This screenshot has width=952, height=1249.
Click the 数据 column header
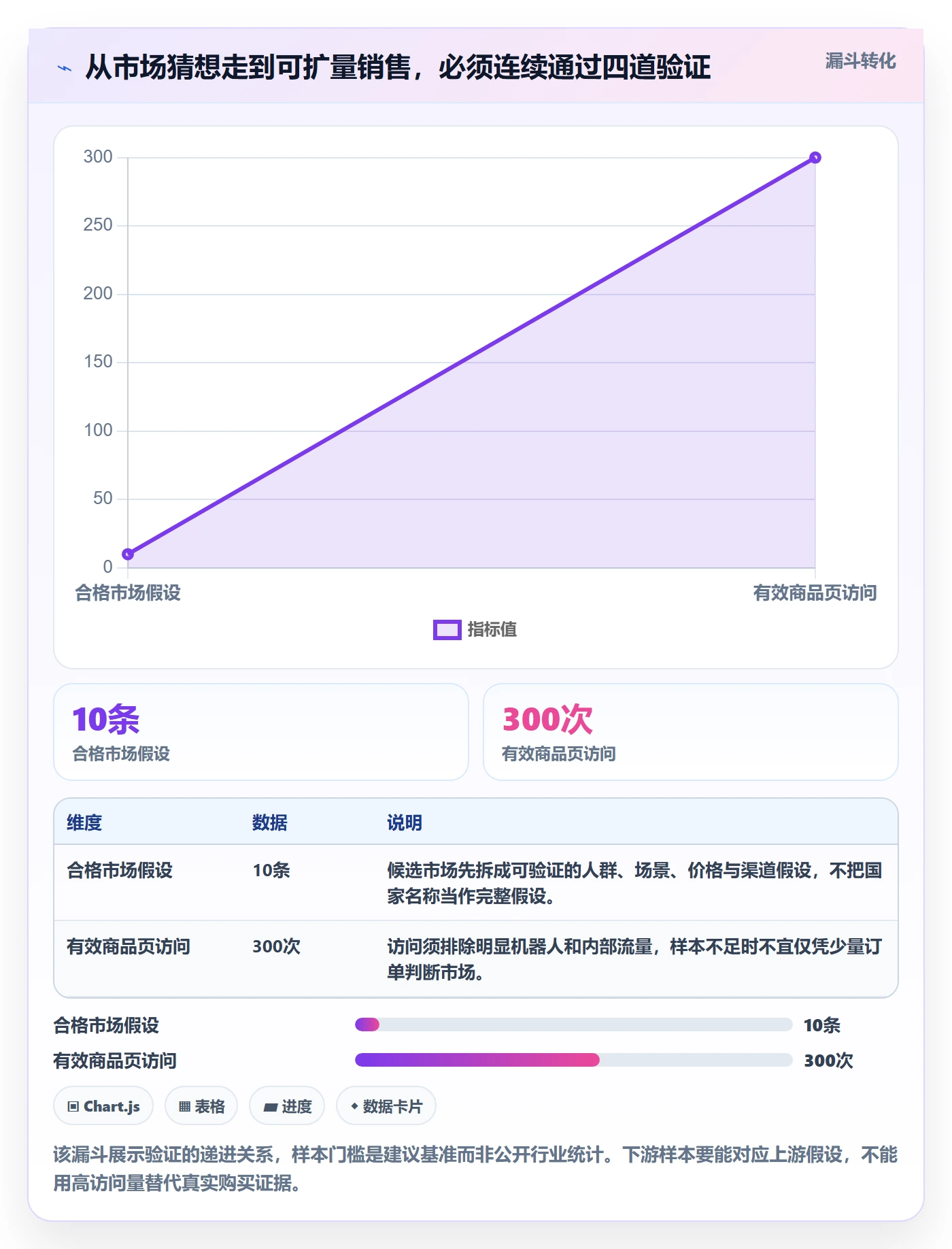270,822
